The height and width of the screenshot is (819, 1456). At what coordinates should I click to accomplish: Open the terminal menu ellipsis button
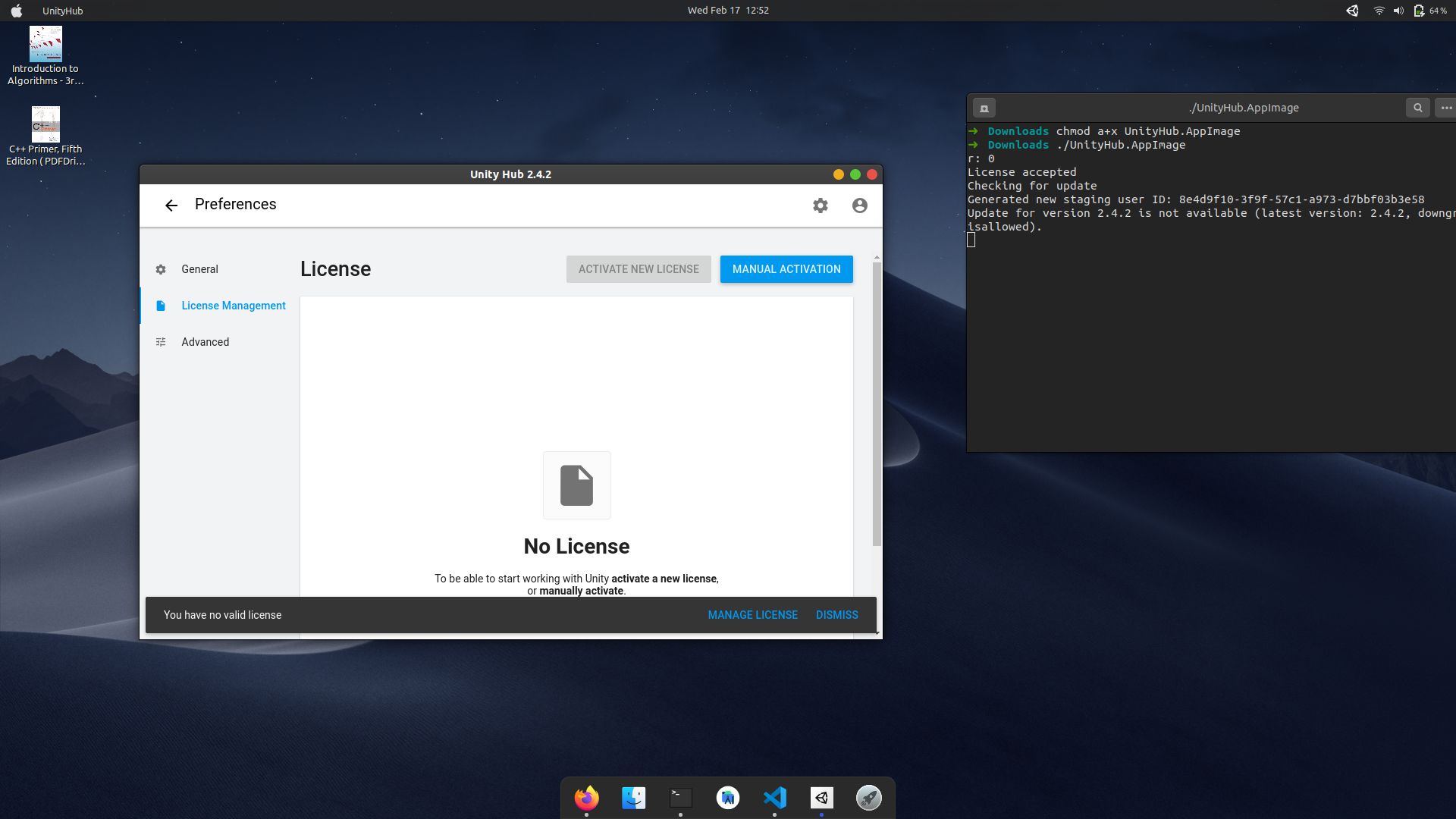pos(1446,108)
